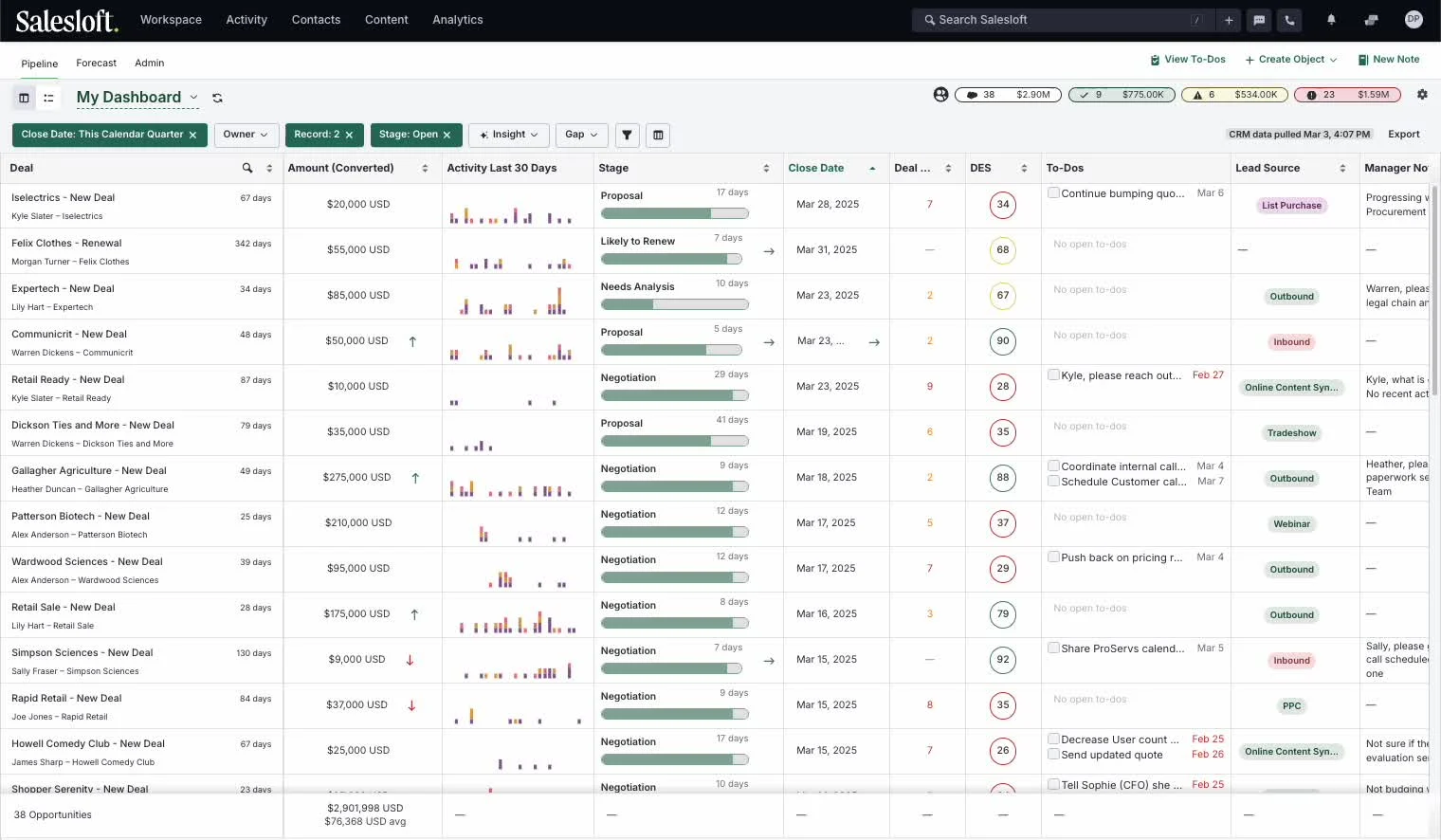Viewport: 1441px width, 840px height.
Task: Click up arrow on Gallagher Agriculture amount
Action: click(415, 478)
